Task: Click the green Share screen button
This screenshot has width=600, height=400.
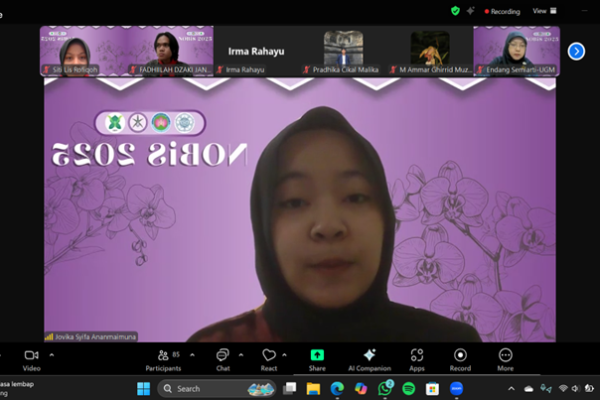Action: pos(317,360)
